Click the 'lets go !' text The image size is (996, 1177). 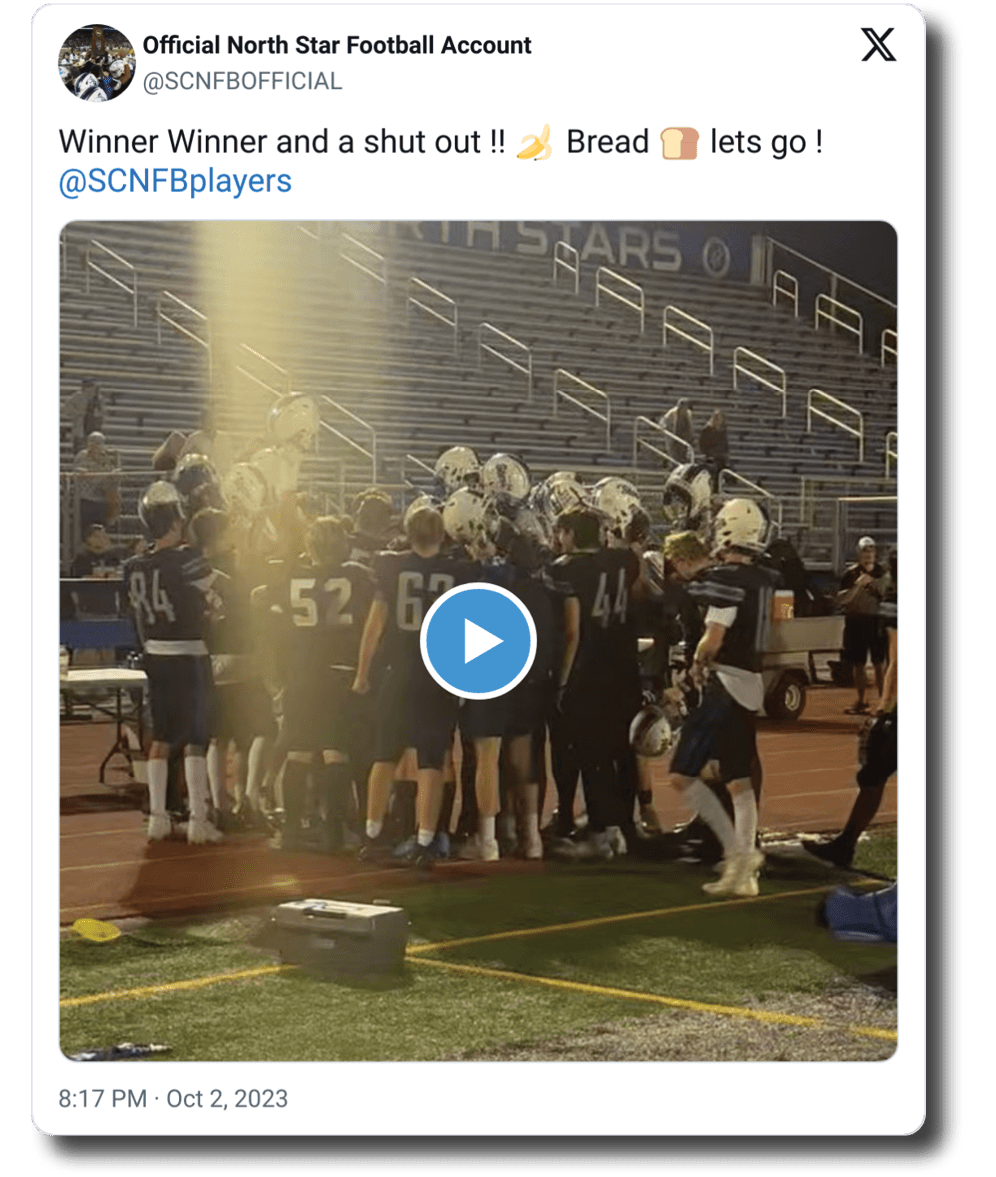click(x=766, y=142)
